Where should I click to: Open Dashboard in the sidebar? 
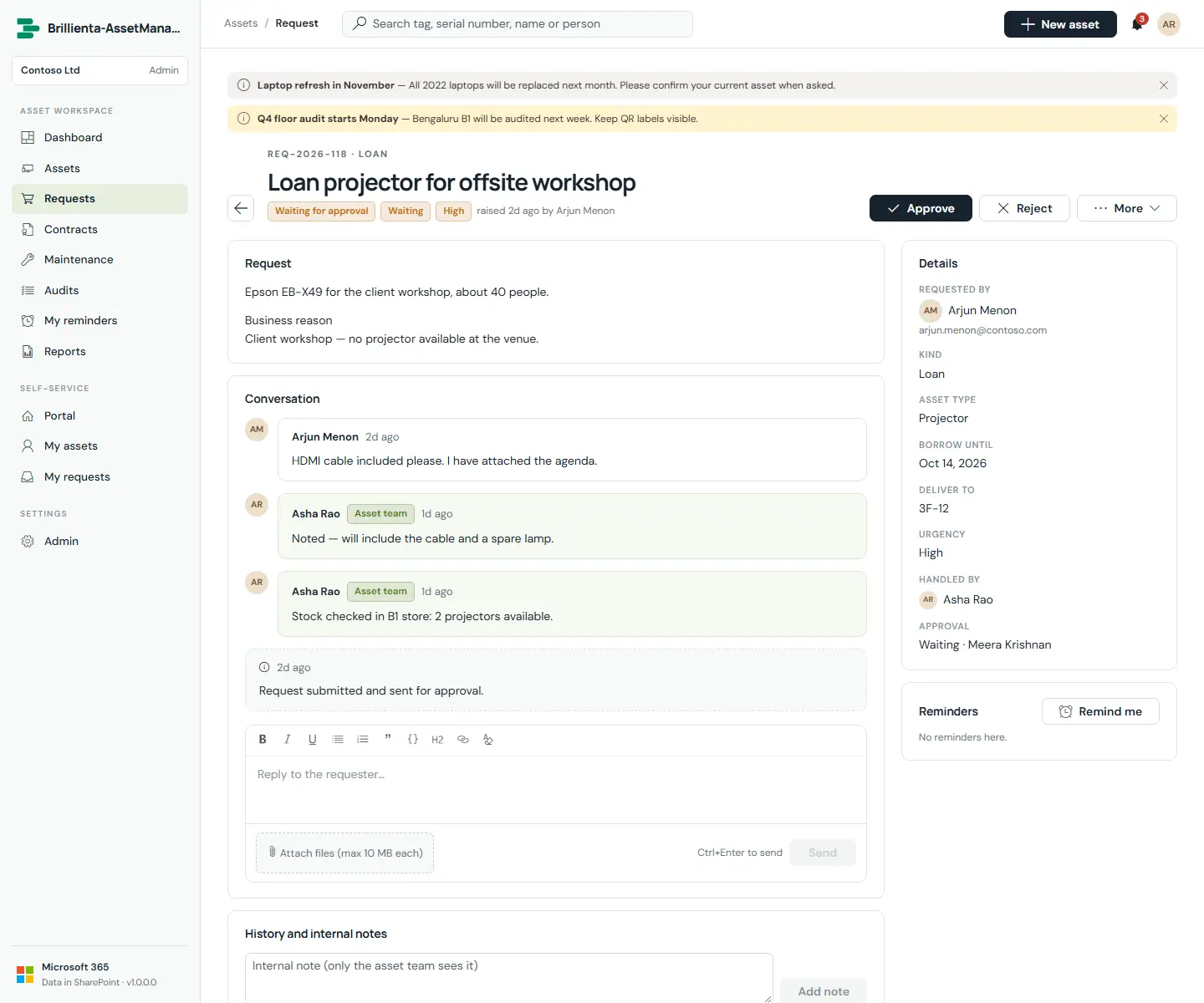tap(99, 138)
